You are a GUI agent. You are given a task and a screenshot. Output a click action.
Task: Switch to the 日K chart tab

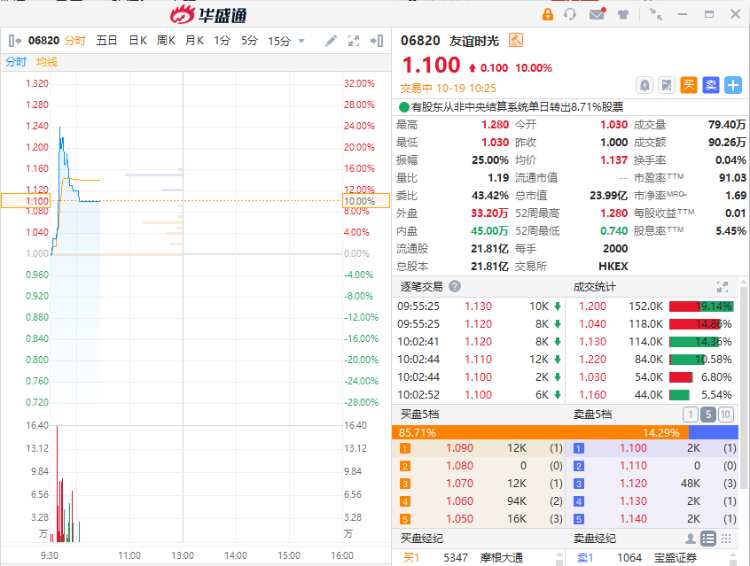137,41
